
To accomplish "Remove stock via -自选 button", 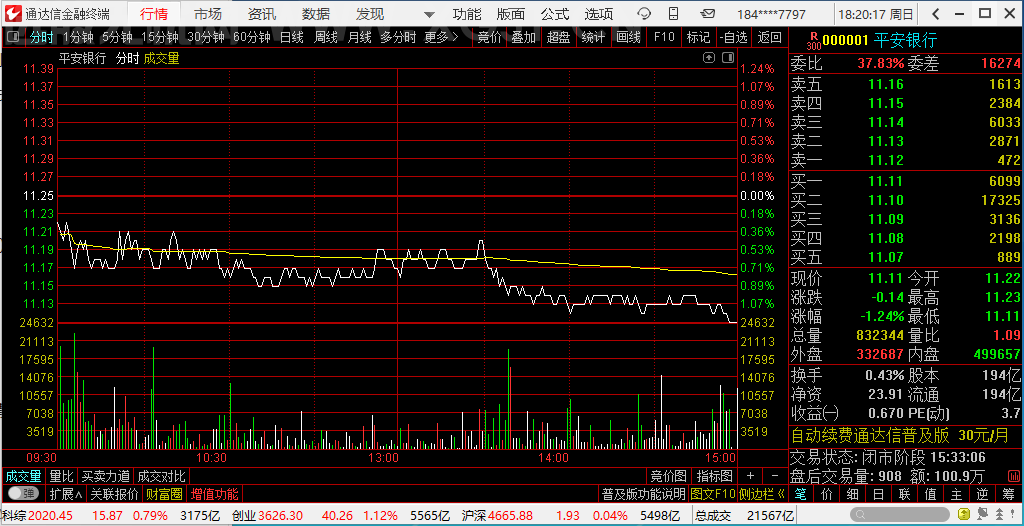I will [x=733, y=37].
